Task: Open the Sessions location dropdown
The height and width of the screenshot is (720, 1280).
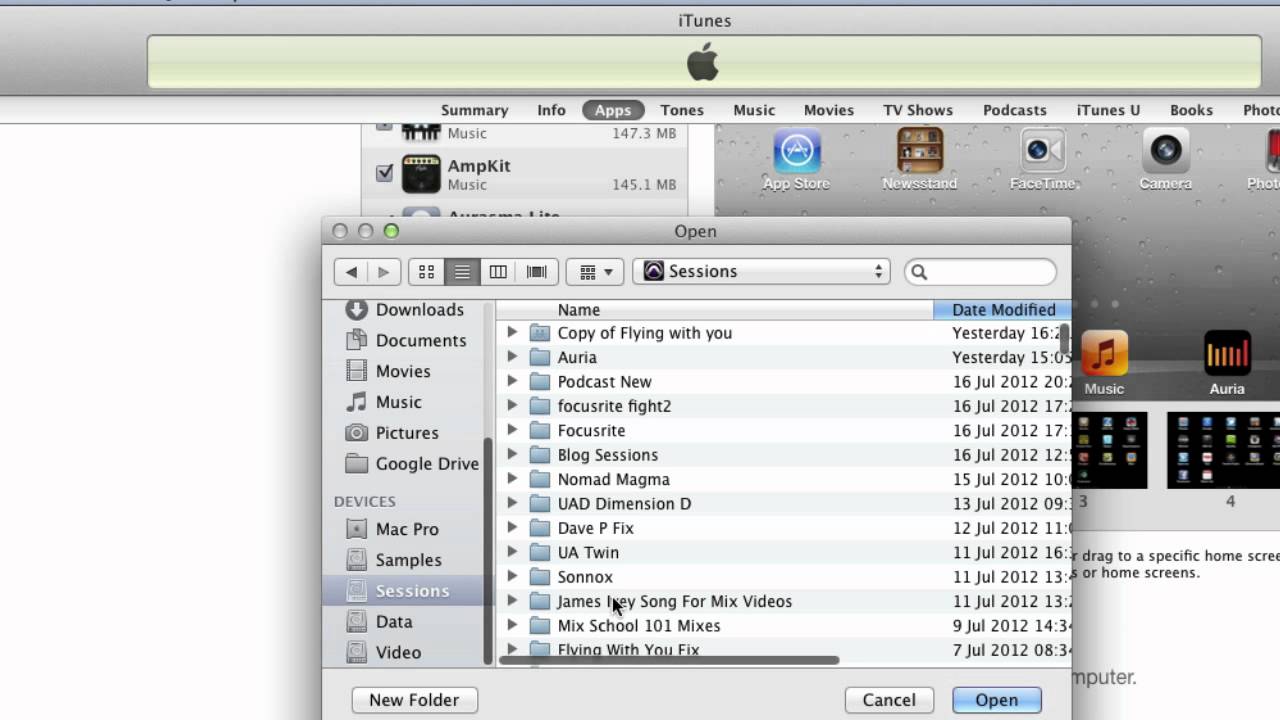Action: [762, 271]
